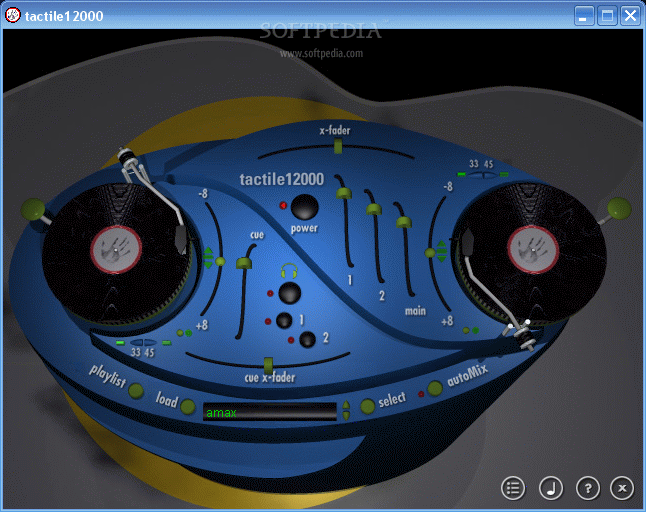Set left turntable speed to 45
This screenshot has width=646, height=512.
tap(150, 343)
